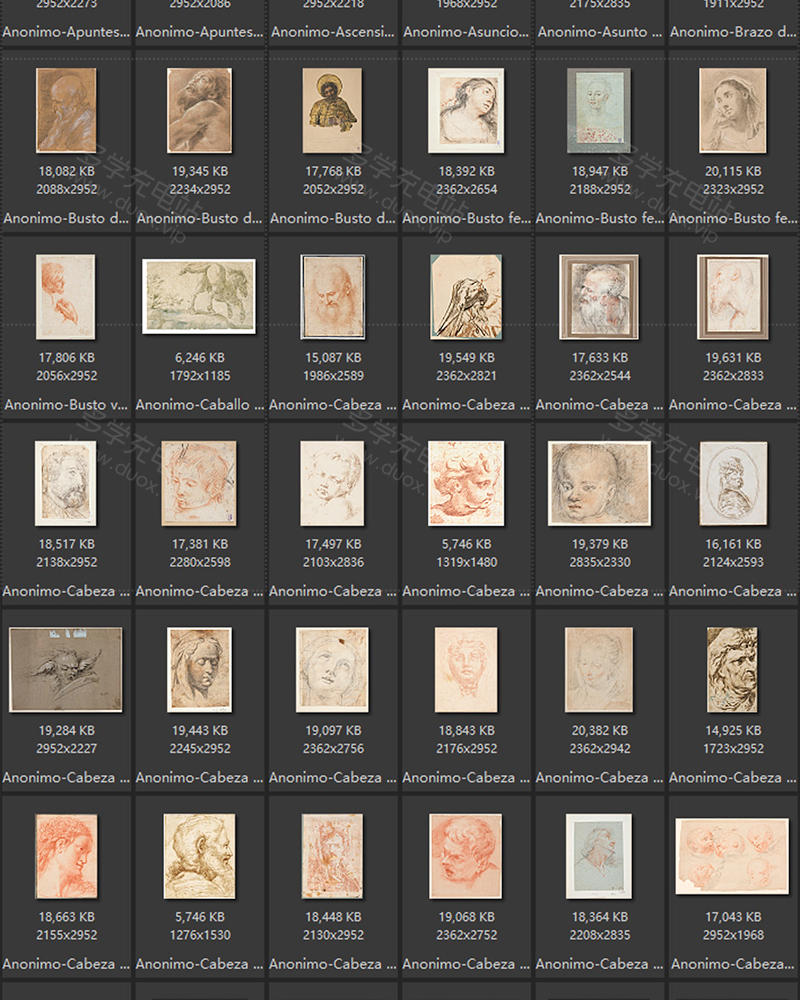Open the veiled woman 20,115 KB thumbnail
Viewport: 800px width, 1000px height.
tap(733, 110)
